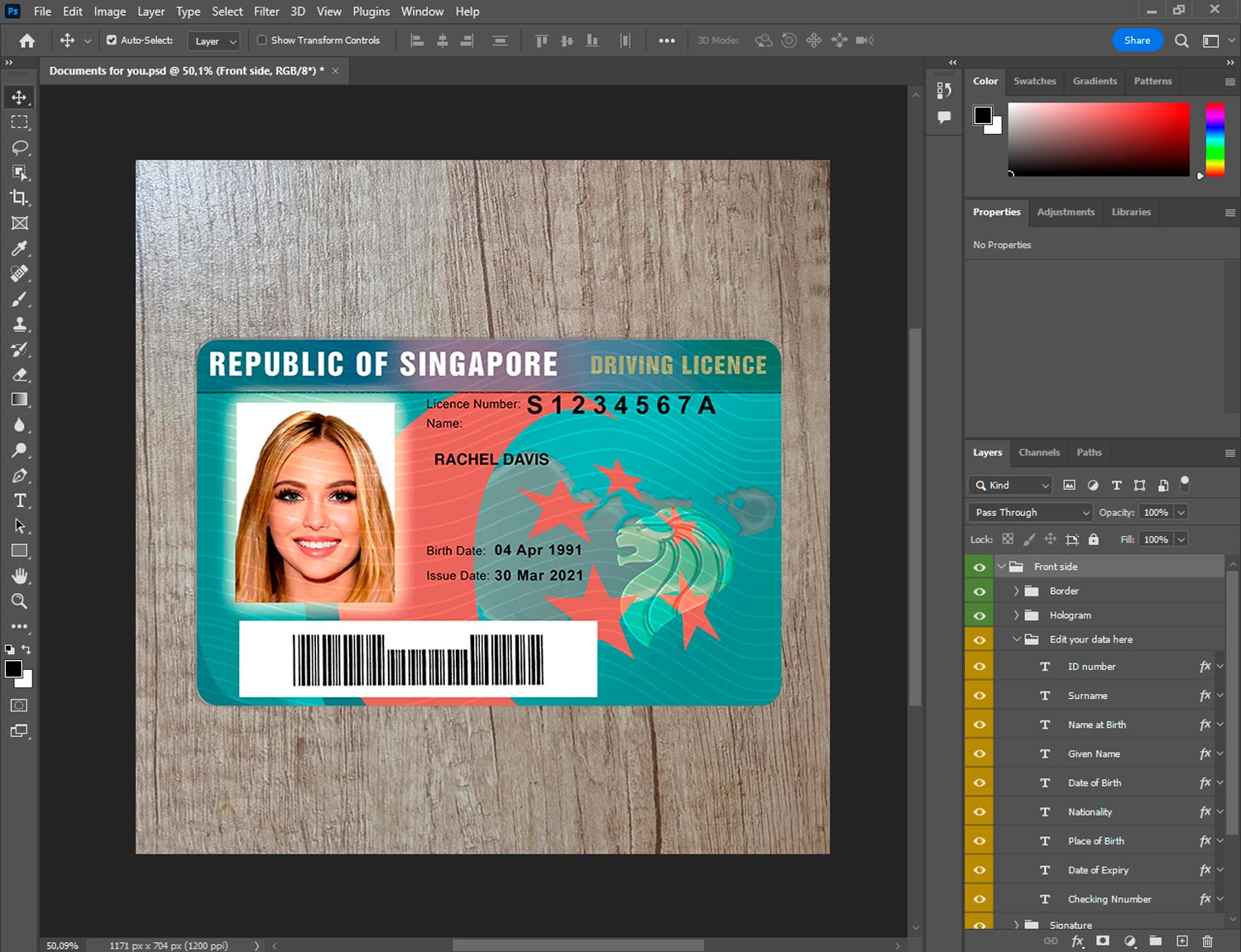Click the layer Opacity value field

click(x=1156, y=513)
